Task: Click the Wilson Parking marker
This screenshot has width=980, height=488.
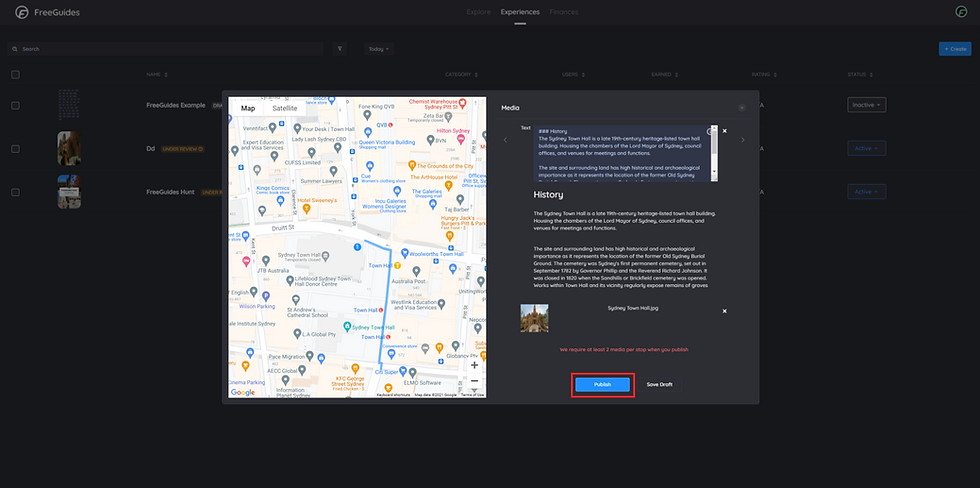Action: click(266, 296)
